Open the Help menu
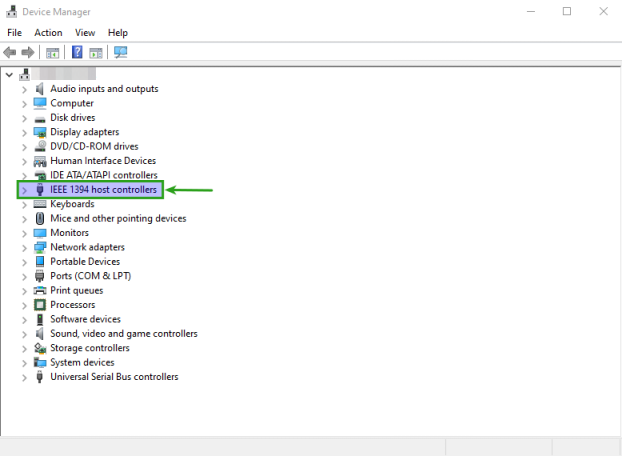 pos(117,33)
